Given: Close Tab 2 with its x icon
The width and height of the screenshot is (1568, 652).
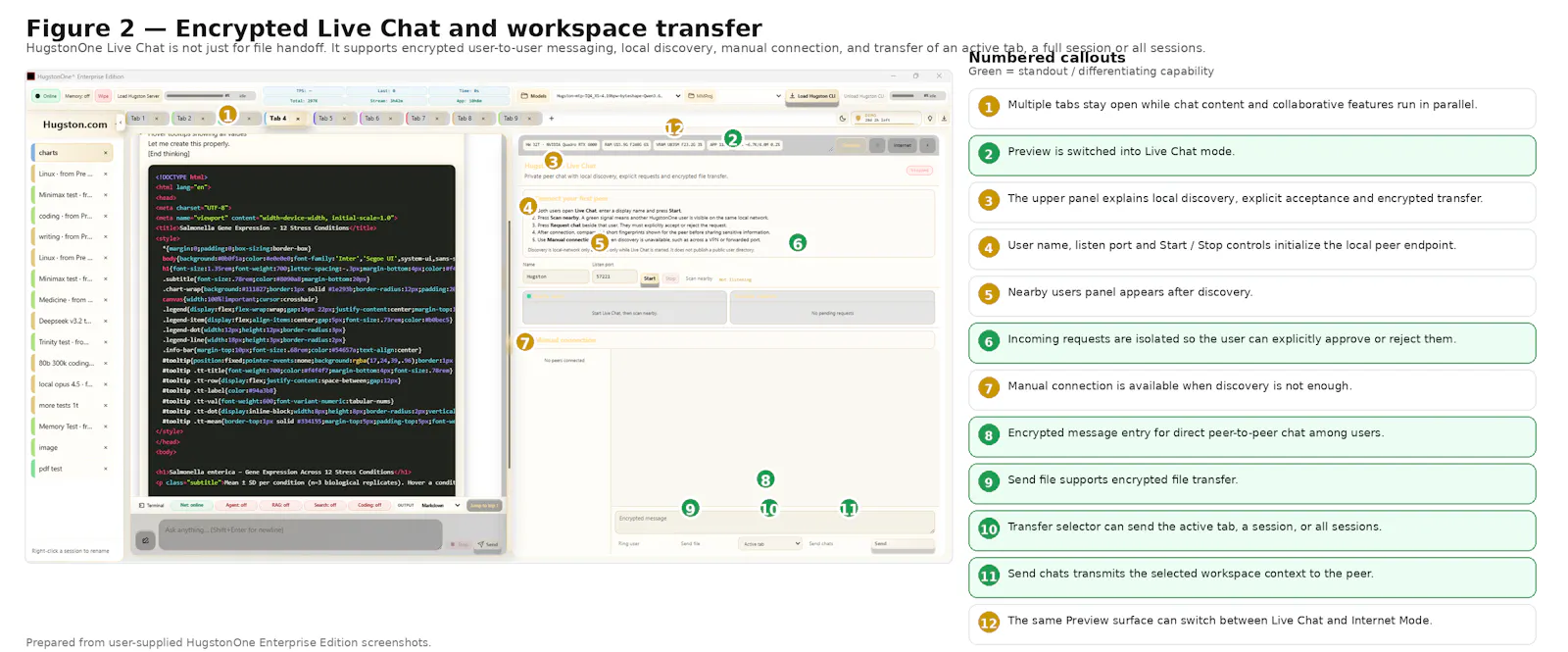Looking at the screenshot, I should click(203, 119).
